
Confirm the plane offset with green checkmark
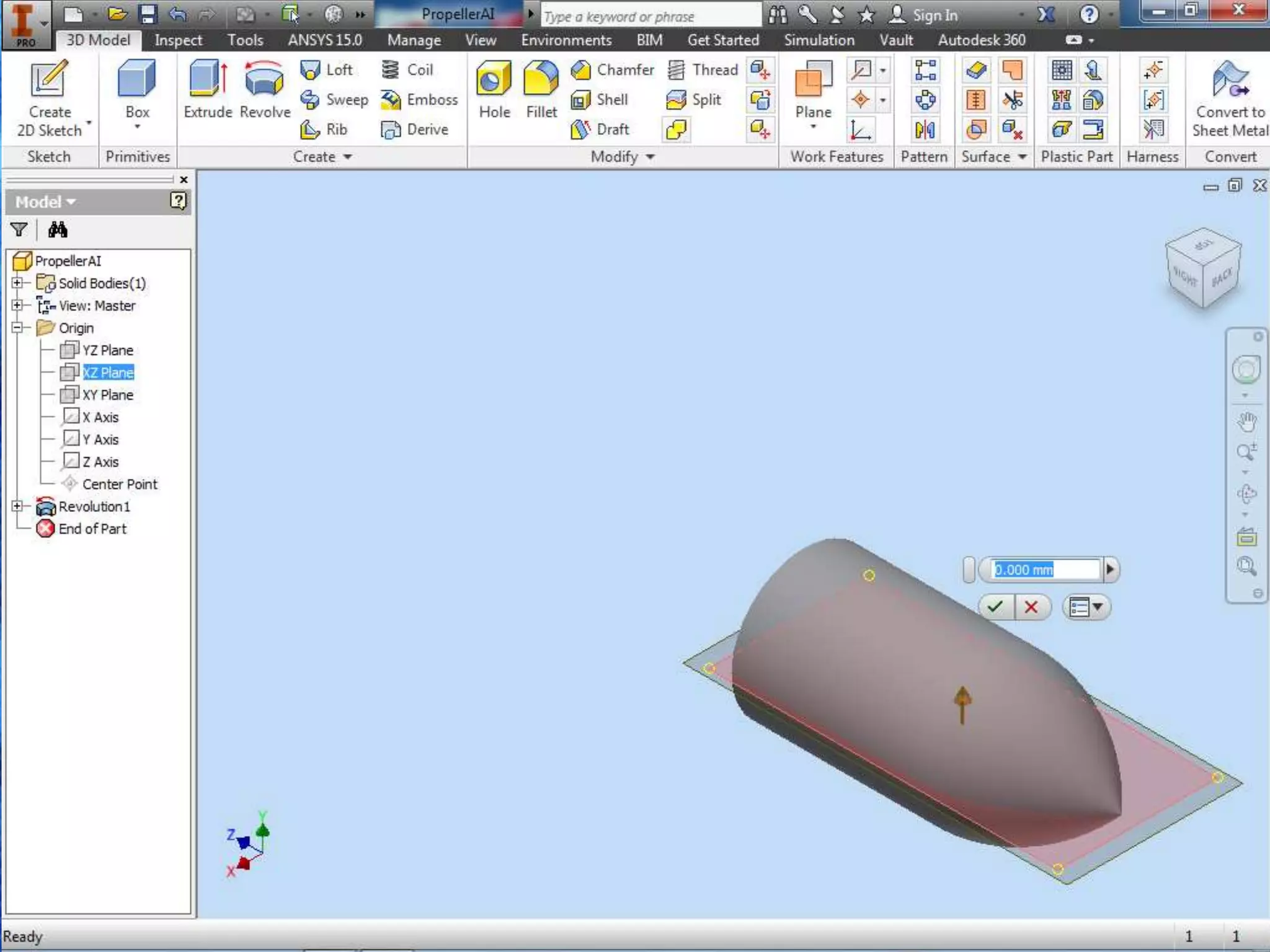coord(995,607)
